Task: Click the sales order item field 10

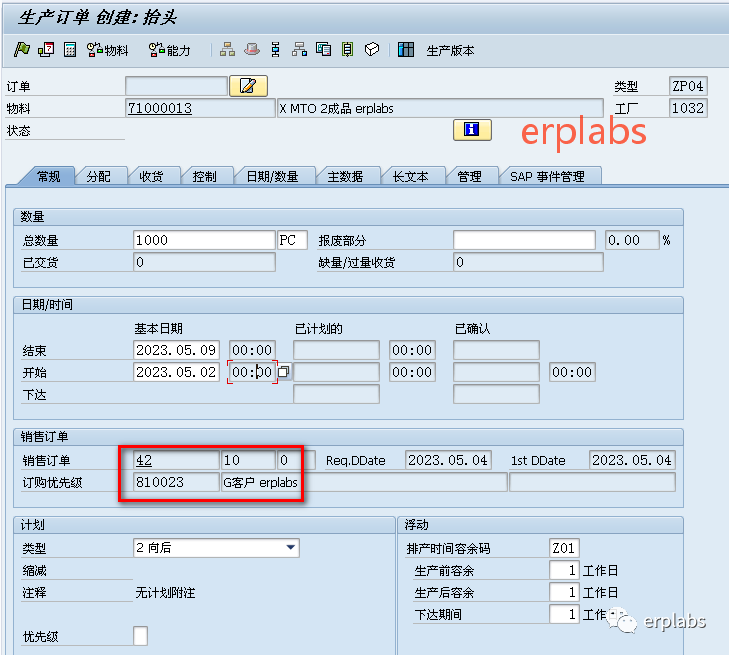Action: click(248, 460)
